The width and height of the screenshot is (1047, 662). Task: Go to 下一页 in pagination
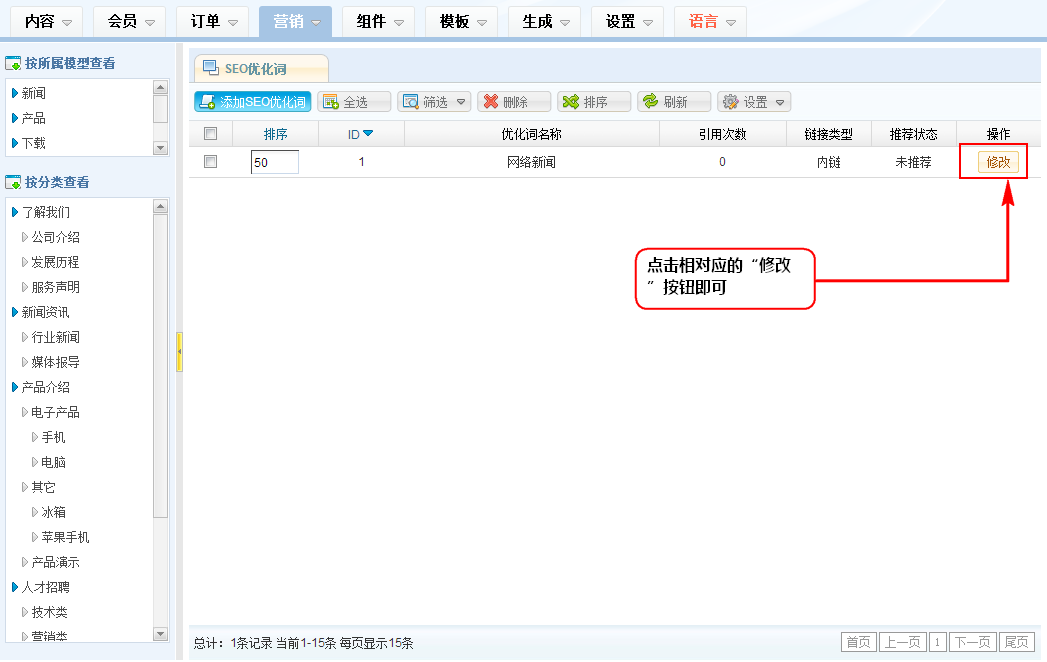click(x=973, y=642)
